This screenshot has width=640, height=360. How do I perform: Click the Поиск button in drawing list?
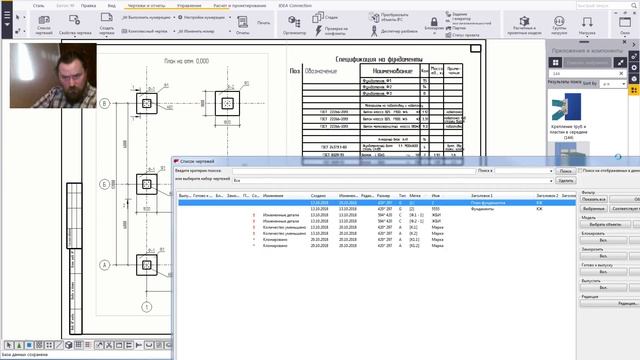tap(565, 171)
